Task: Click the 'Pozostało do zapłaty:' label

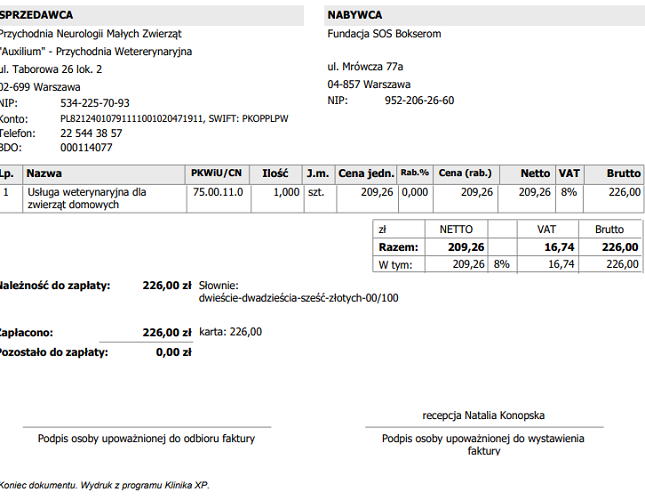Action: (53, 352)
